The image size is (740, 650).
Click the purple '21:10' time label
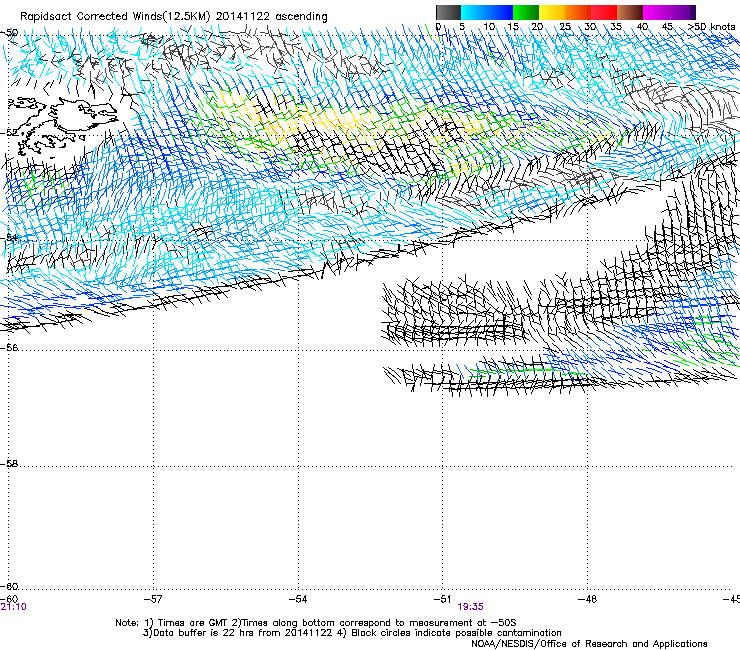[x=13, y=607]
